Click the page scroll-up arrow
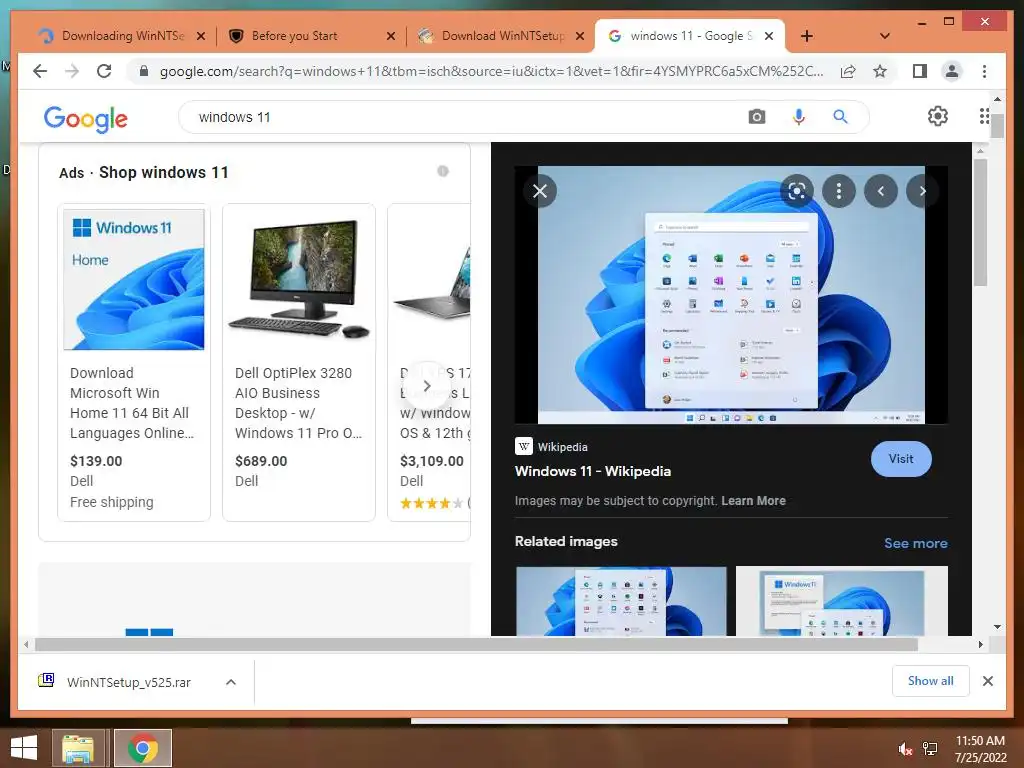This screenshot has height=768, width=1024. (997, 99)
